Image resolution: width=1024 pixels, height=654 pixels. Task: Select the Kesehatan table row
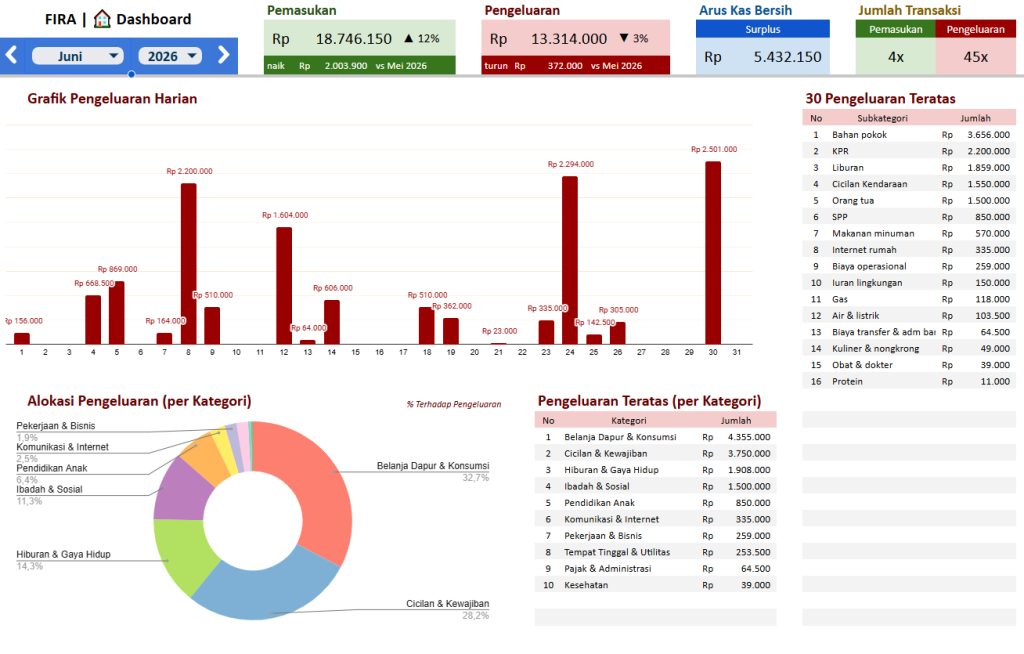[x=656, y=585]
